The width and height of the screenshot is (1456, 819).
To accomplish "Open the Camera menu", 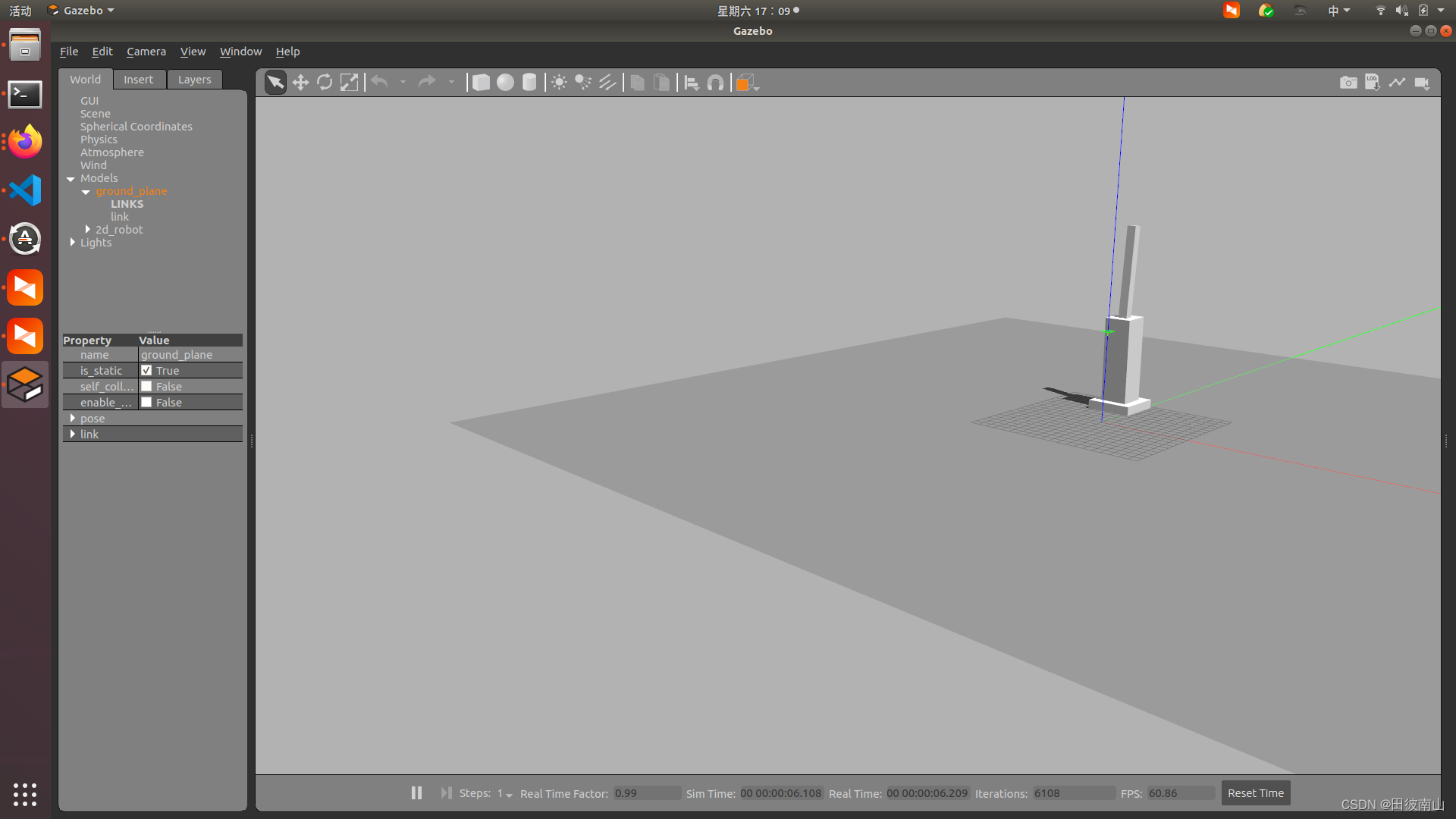I will [145, 51].
